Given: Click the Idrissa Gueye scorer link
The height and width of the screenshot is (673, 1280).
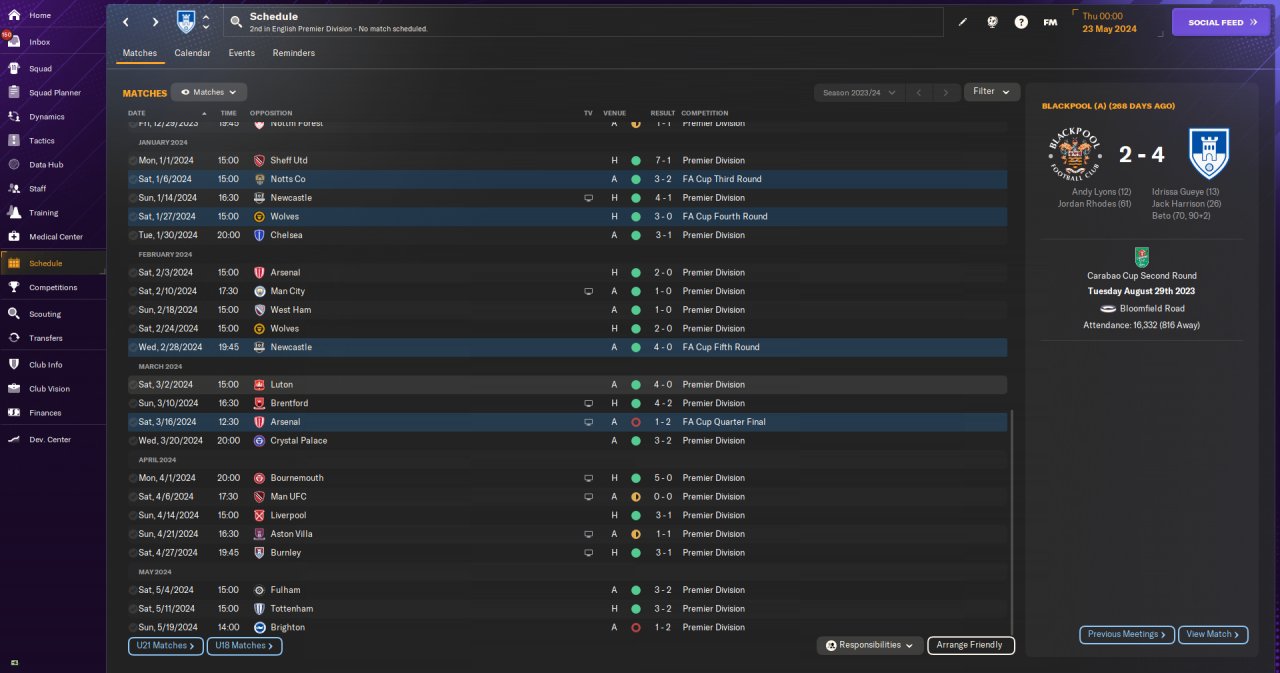Looking at the screenshot, I should pos(1185,191).
